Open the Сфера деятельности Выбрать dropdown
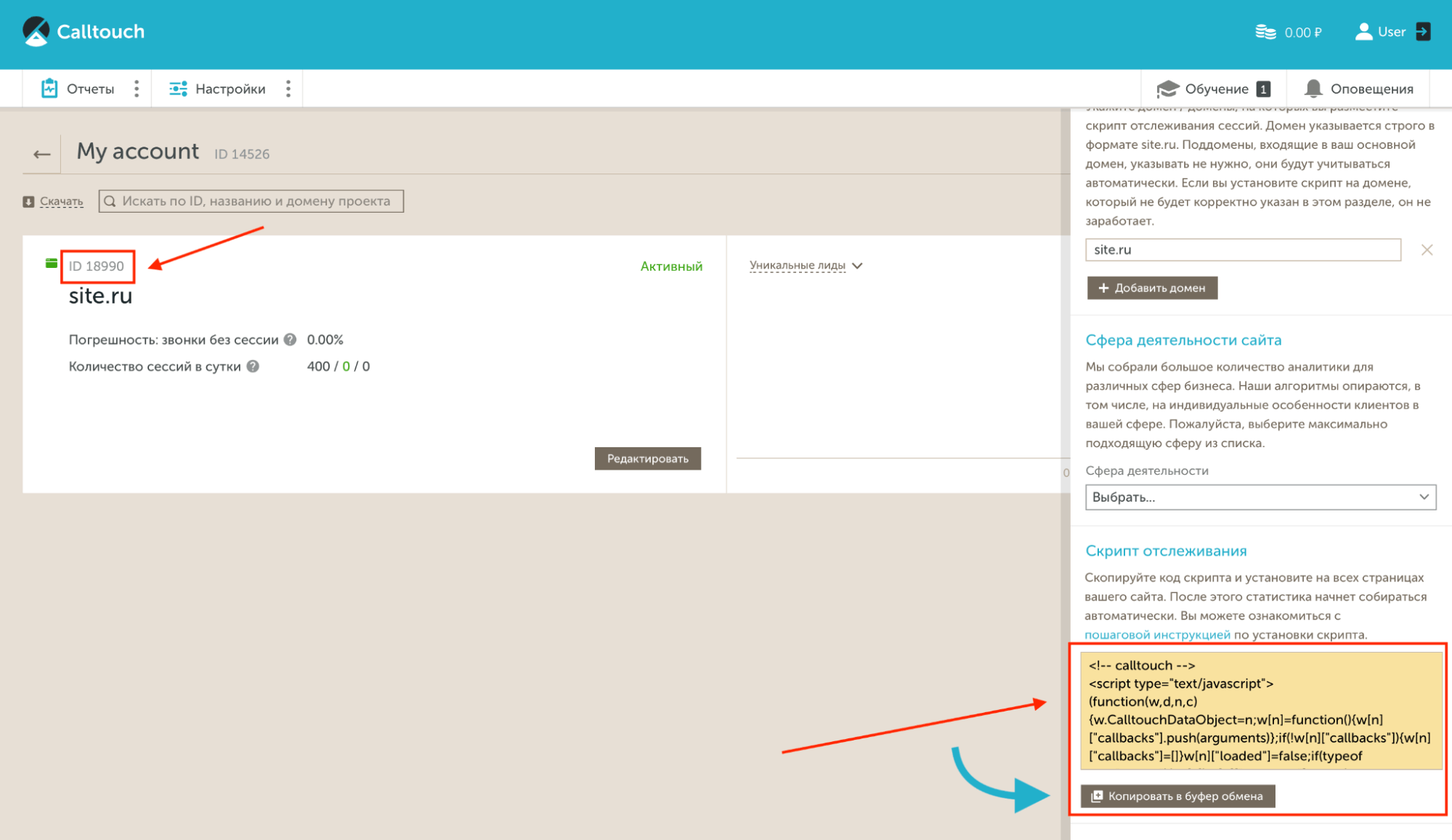 tap(1260, 497)
